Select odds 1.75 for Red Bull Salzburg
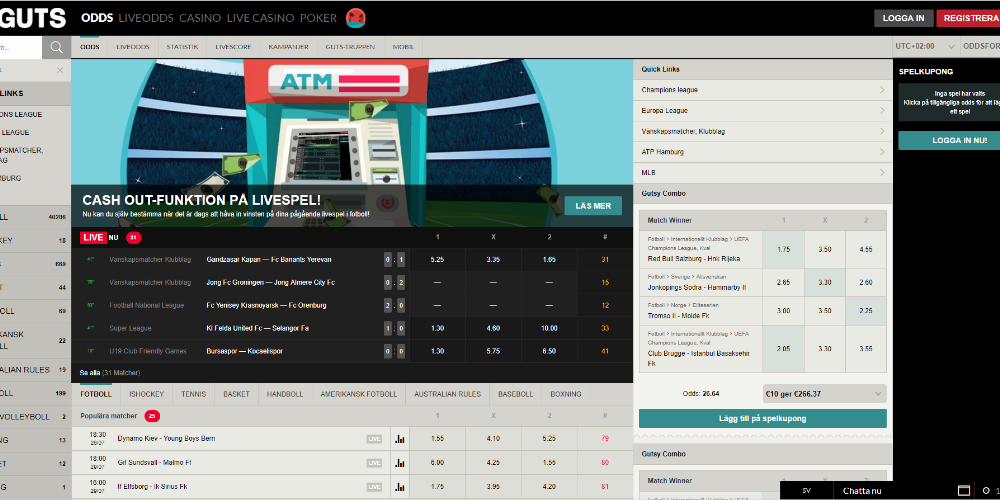The width and height of the screenshot is (1000, 500). (784, 249)
